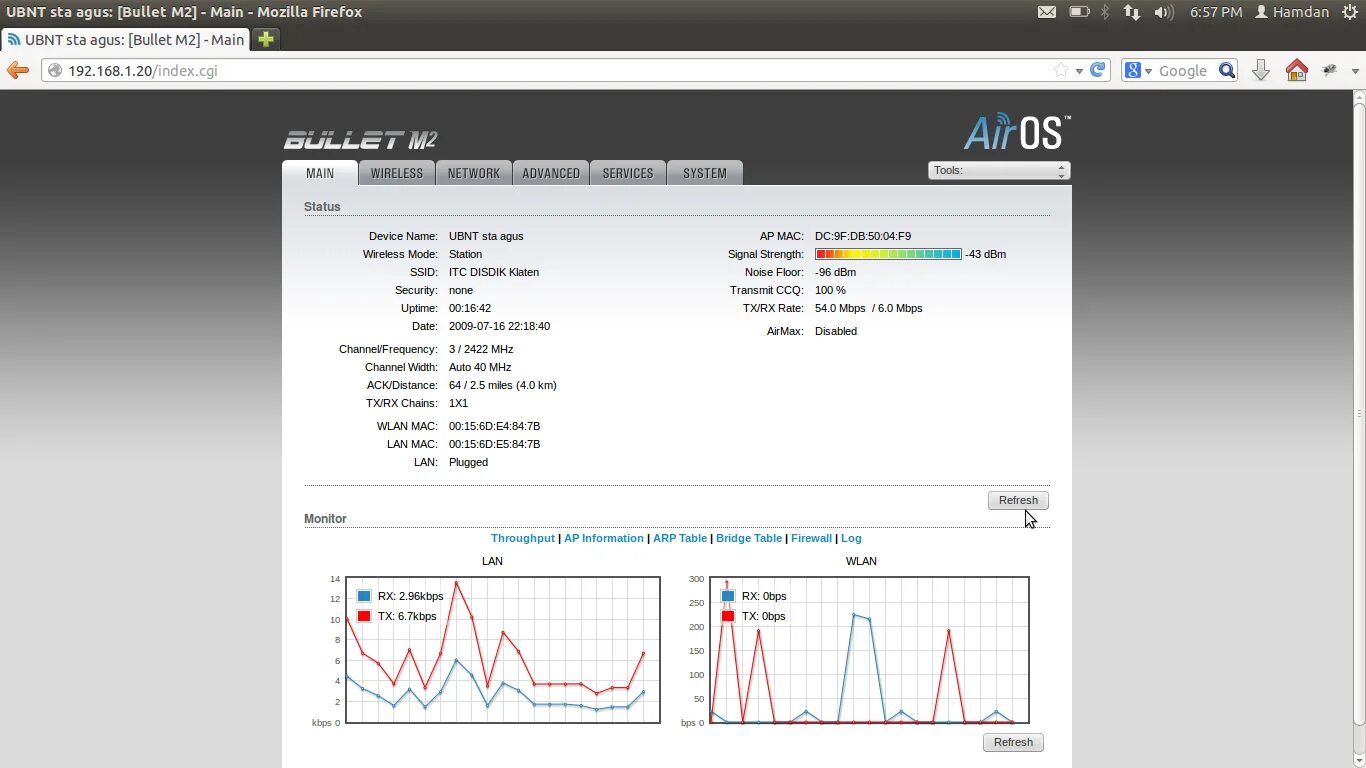Click the Channel/Frequency value 3 / 2422 MHz
Image resolution: width=1366 pixels, height=768 pixels.
[481, 349]
